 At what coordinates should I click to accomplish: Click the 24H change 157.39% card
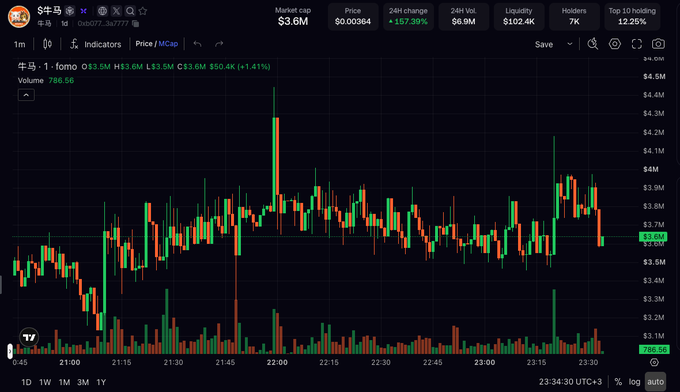[408, 16]
